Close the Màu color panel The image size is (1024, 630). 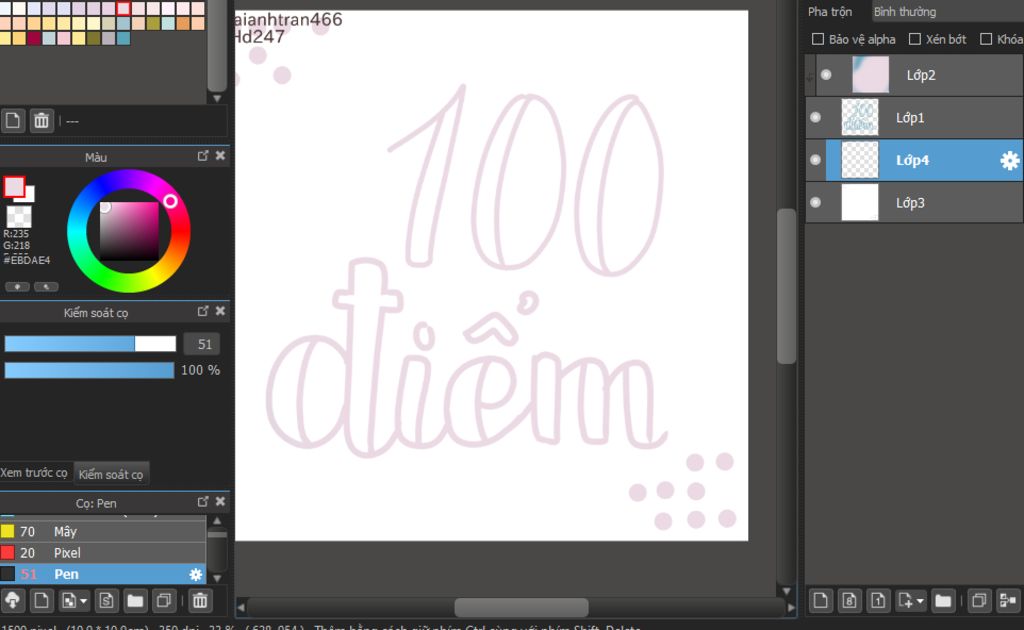pyautogui.click(x=220, y=156)
